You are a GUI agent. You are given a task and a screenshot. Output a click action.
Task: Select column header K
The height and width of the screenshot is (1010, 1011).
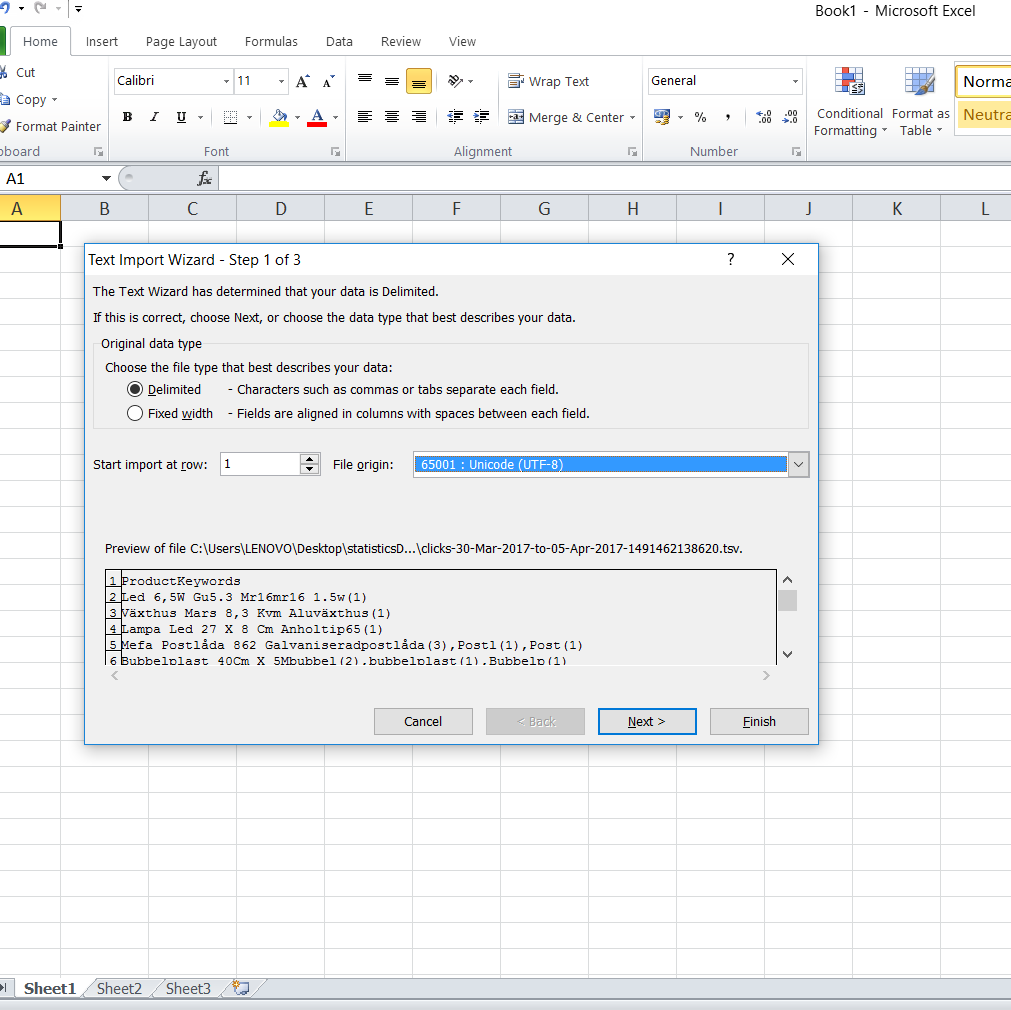coord(896,208)
